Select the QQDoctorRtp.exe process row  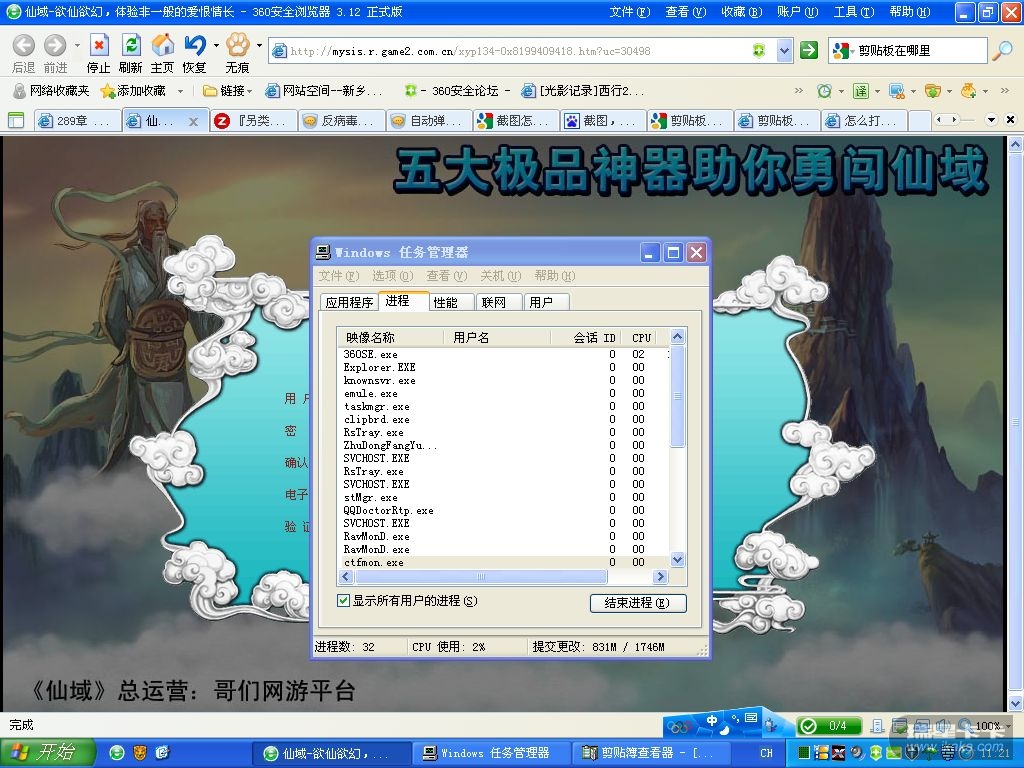(x=503, y=510)
